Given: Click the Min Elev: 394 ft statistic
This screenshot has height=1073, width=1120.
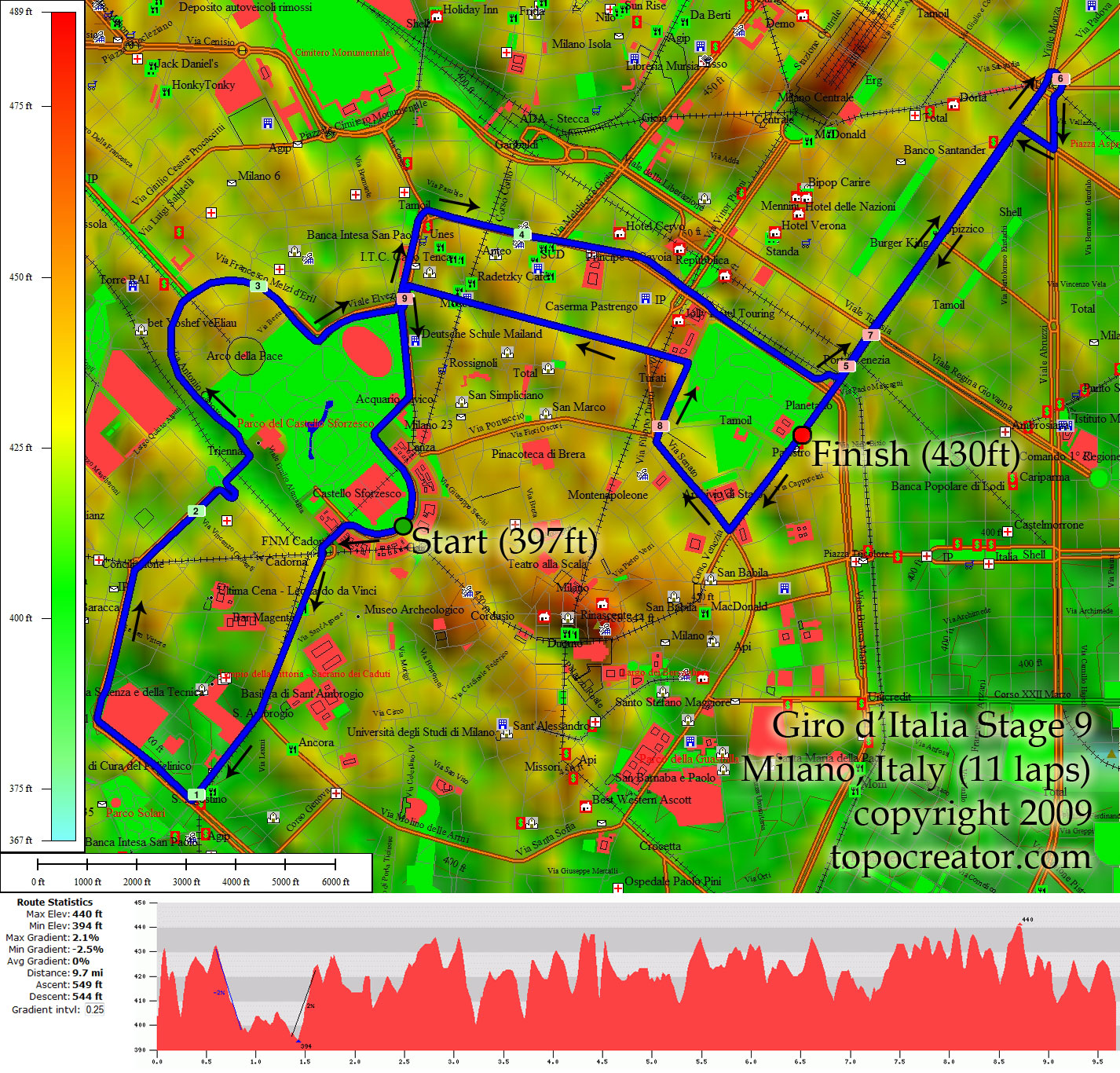Looking at the screenshot, I should 66,926.
